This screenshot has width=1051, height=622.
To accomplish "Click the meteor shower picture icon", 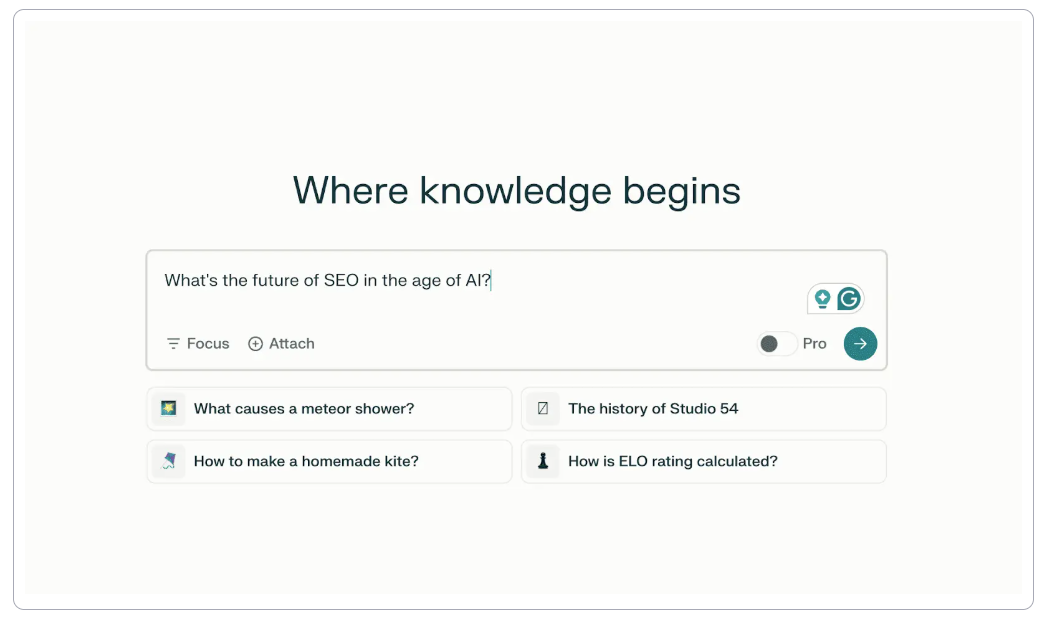I will [167, 408].
